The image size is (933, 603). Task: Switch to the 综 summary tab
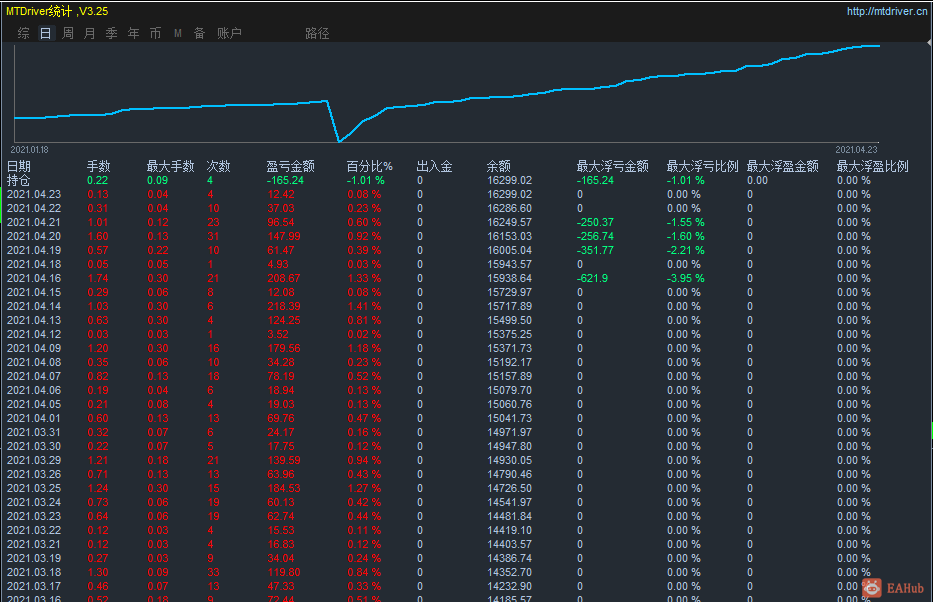23,33
